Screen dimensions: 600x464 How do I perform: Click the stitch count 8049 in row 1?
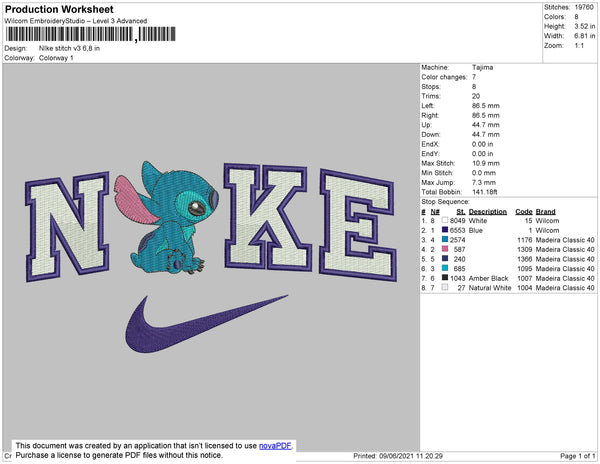(458, 221)
